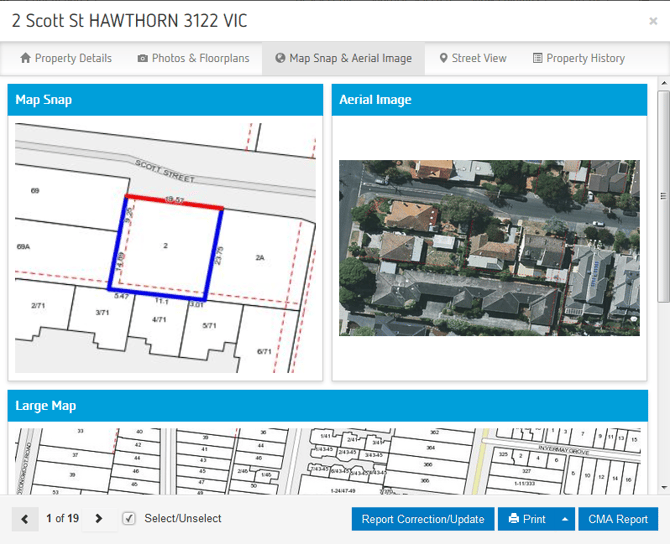Go to next property with right arrow
Screen dimensions: 670x544
click(x=98, y=518)
